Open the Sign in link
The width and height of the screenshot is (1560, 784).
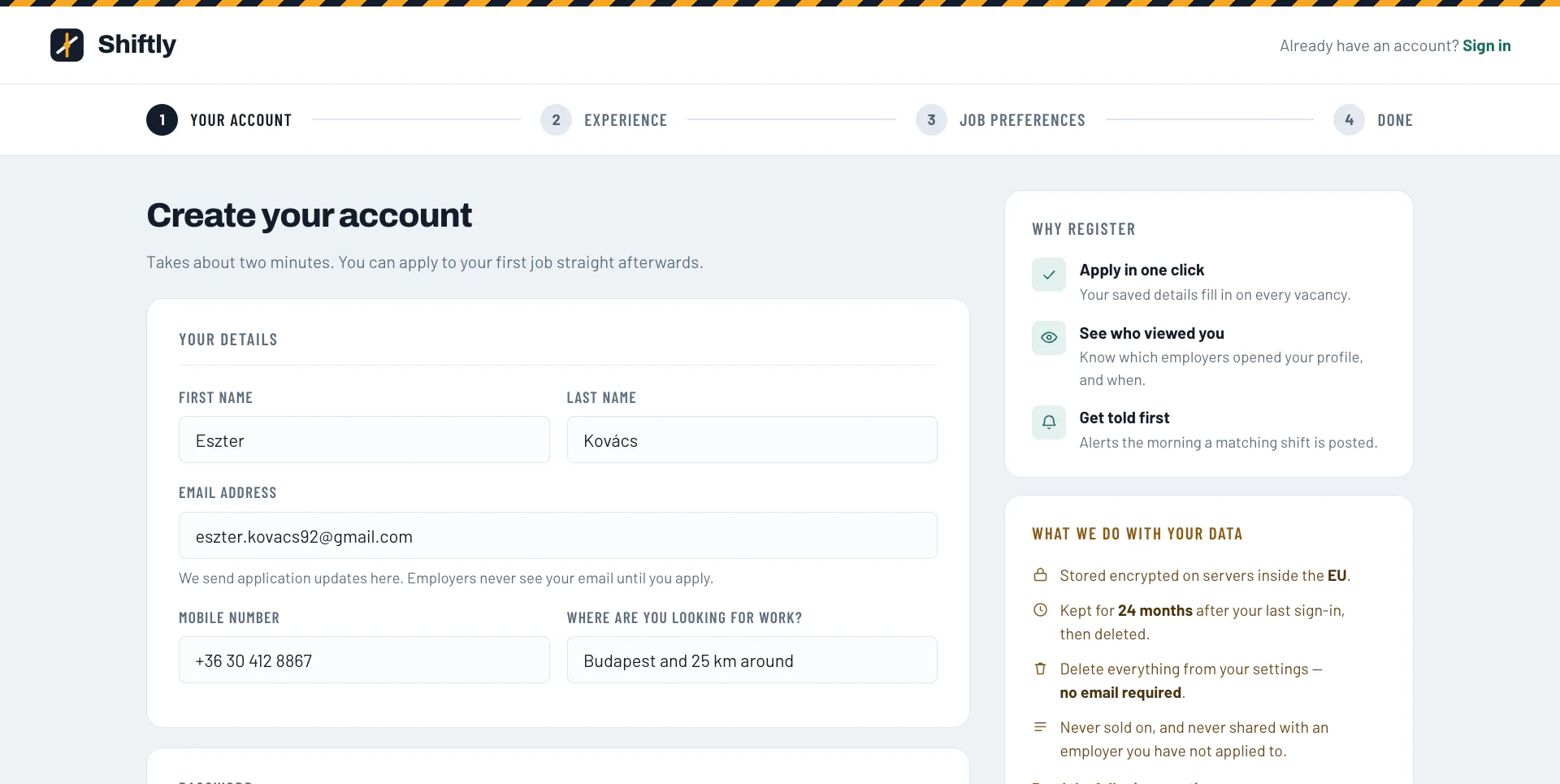(x=1487, y=45)
